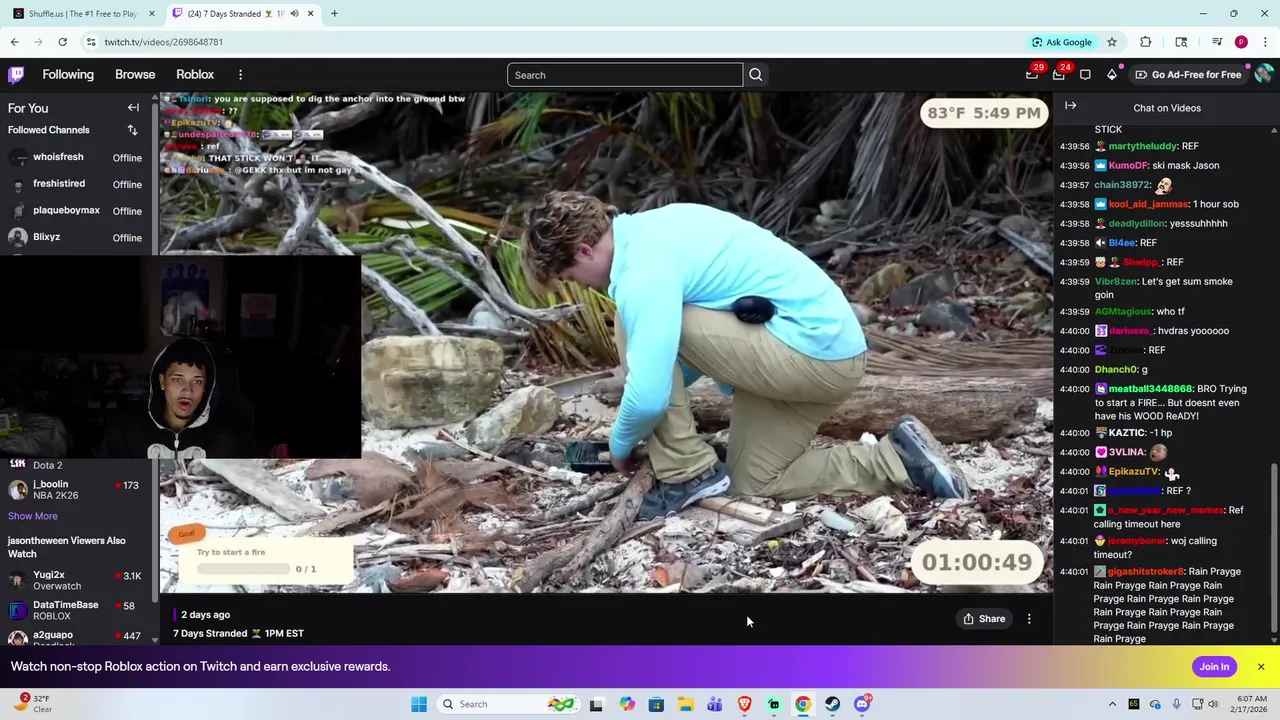Click the chat scrollbar
The image size is (1280, 720).
point(1274,548)
